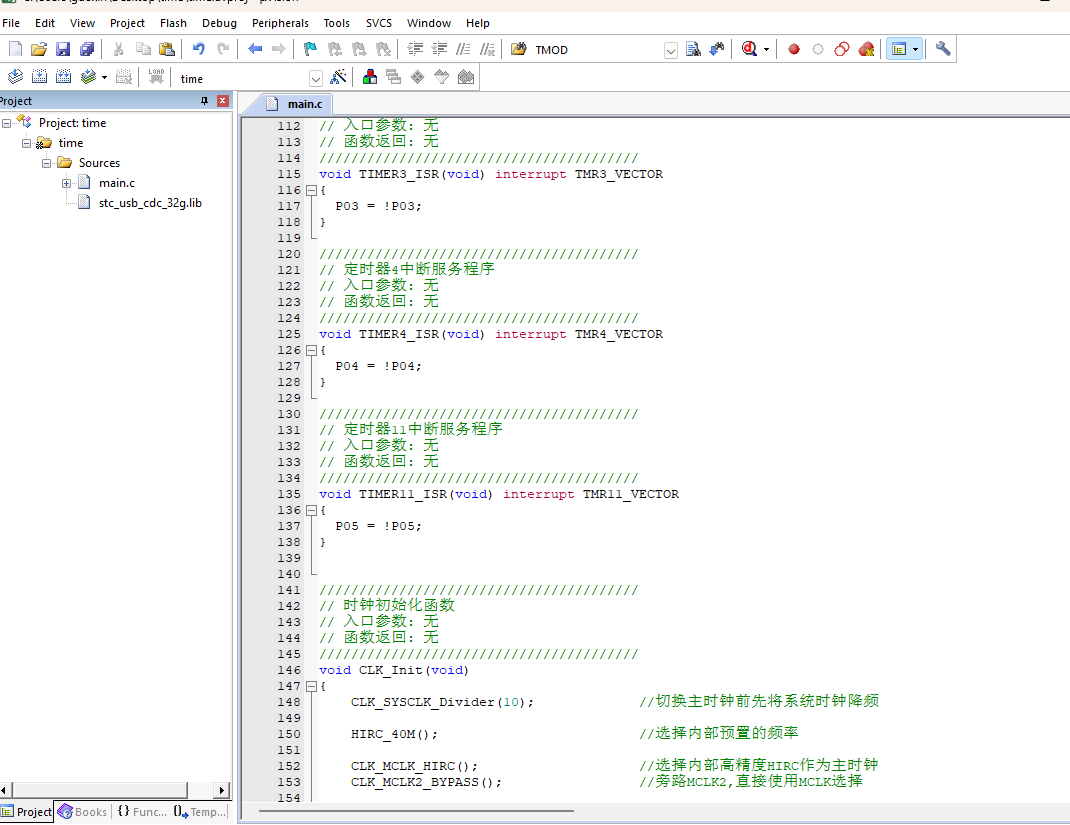1070x825 pixels.
Task: Expand the main.c node in project tree
Action: tap(67, 183)
